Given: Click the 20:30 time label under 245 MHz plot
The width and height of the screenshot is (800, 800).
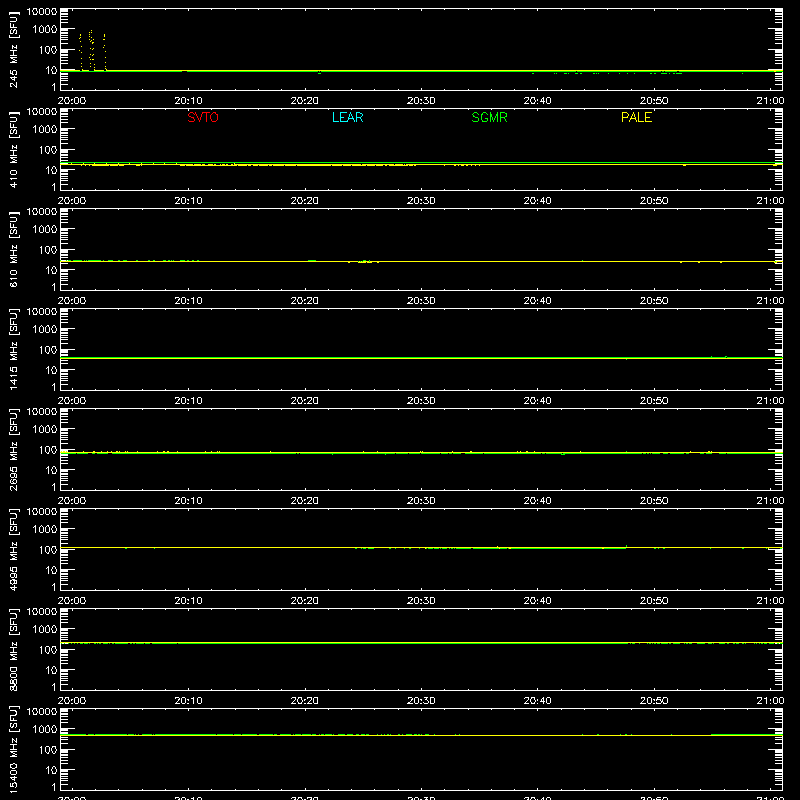Looking at the screenshot, I should (421, 101).
